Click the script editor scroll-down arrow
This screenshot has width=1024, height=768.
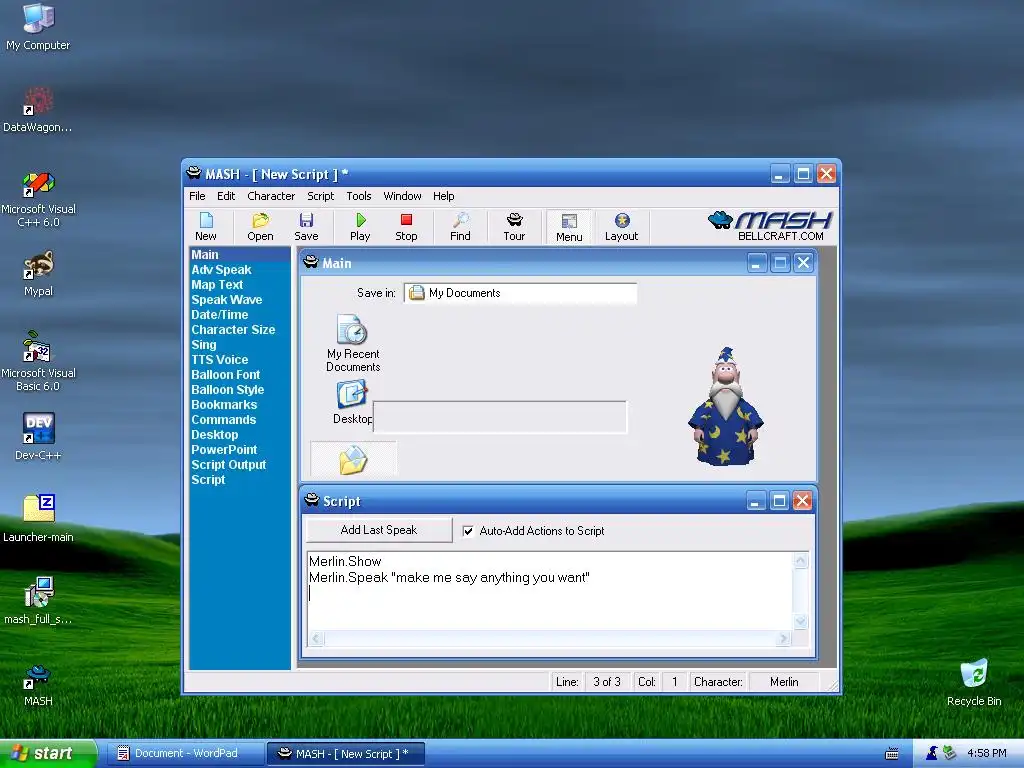coord(801,622)
